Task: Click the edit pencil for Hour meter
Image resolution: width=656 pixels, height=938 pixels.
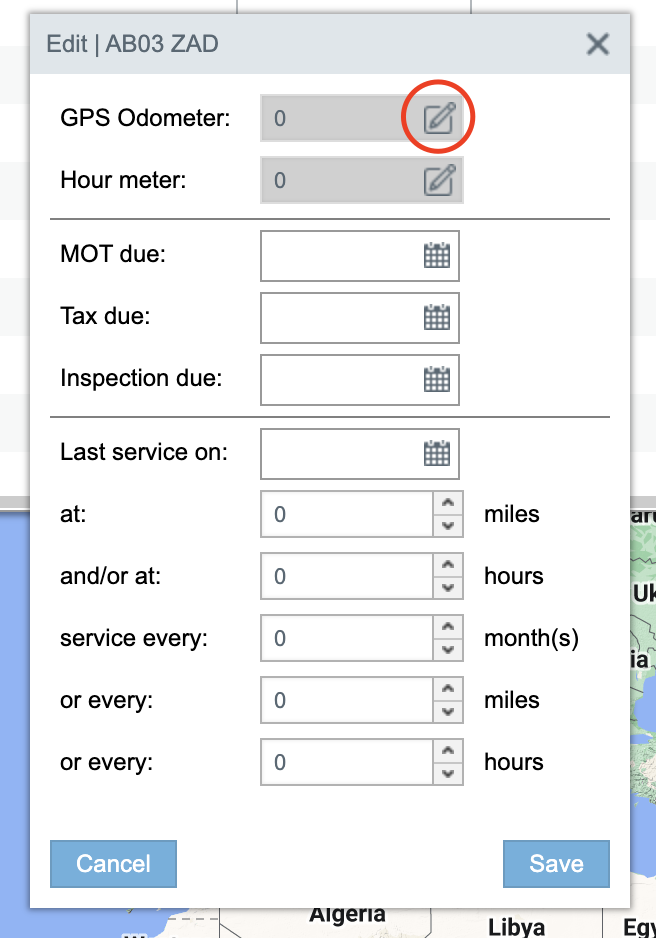Action: [438, 180]
